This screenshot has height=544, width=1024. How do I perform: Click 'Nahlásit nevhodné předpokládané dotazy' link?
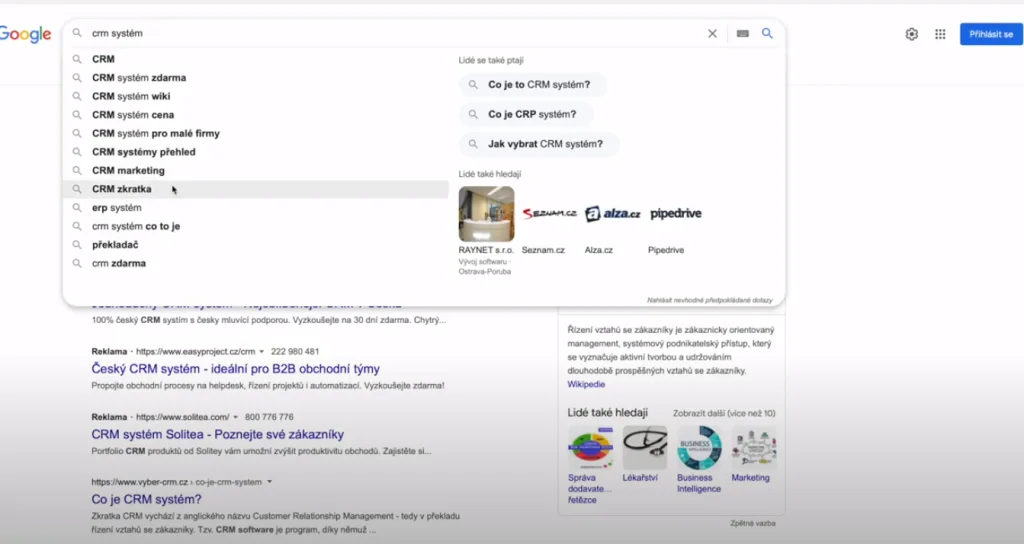[709, 300]
